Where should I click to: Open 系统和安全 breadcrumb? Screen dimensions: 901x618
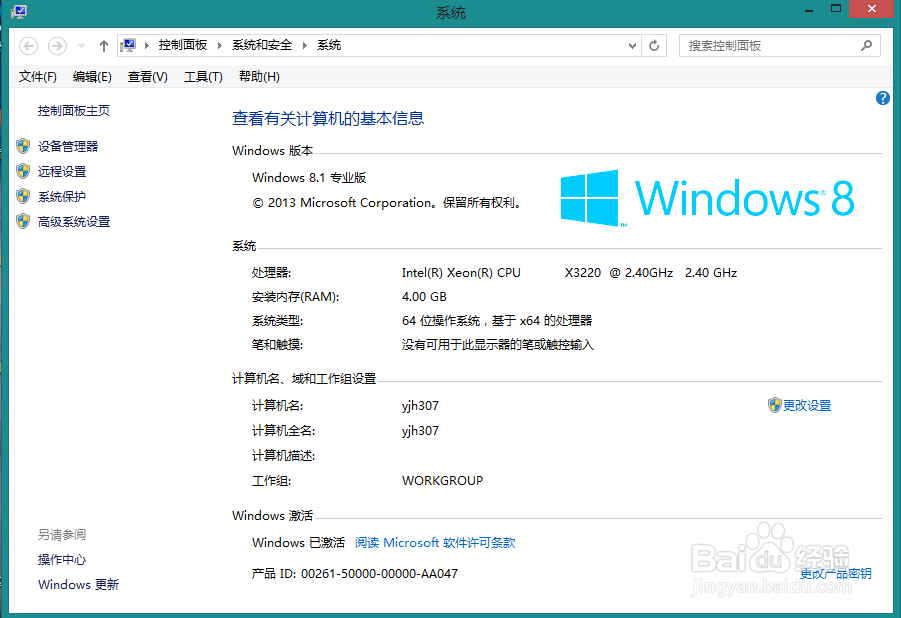click(x=262, y=45)
